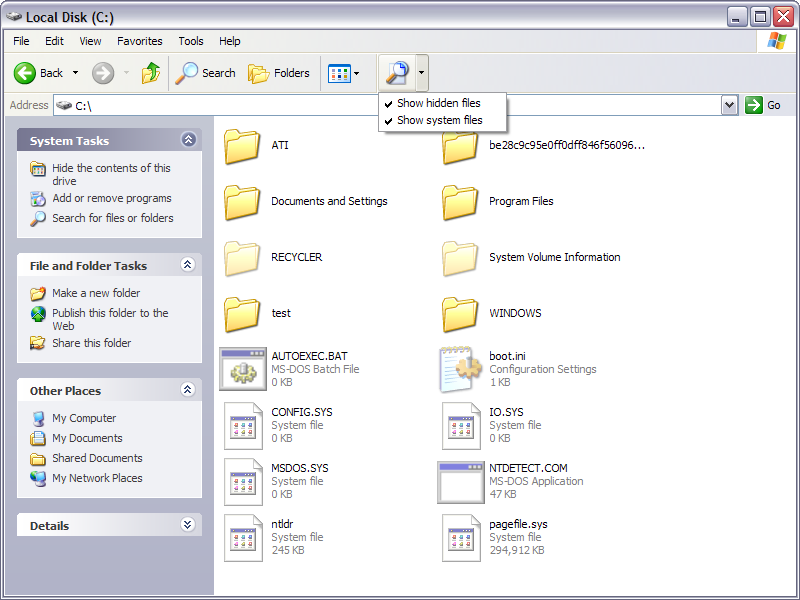This screenshot has height=600, width=800.
Task: Click the Local Disk (C:) title bar icon
Action: pos(14,17)
